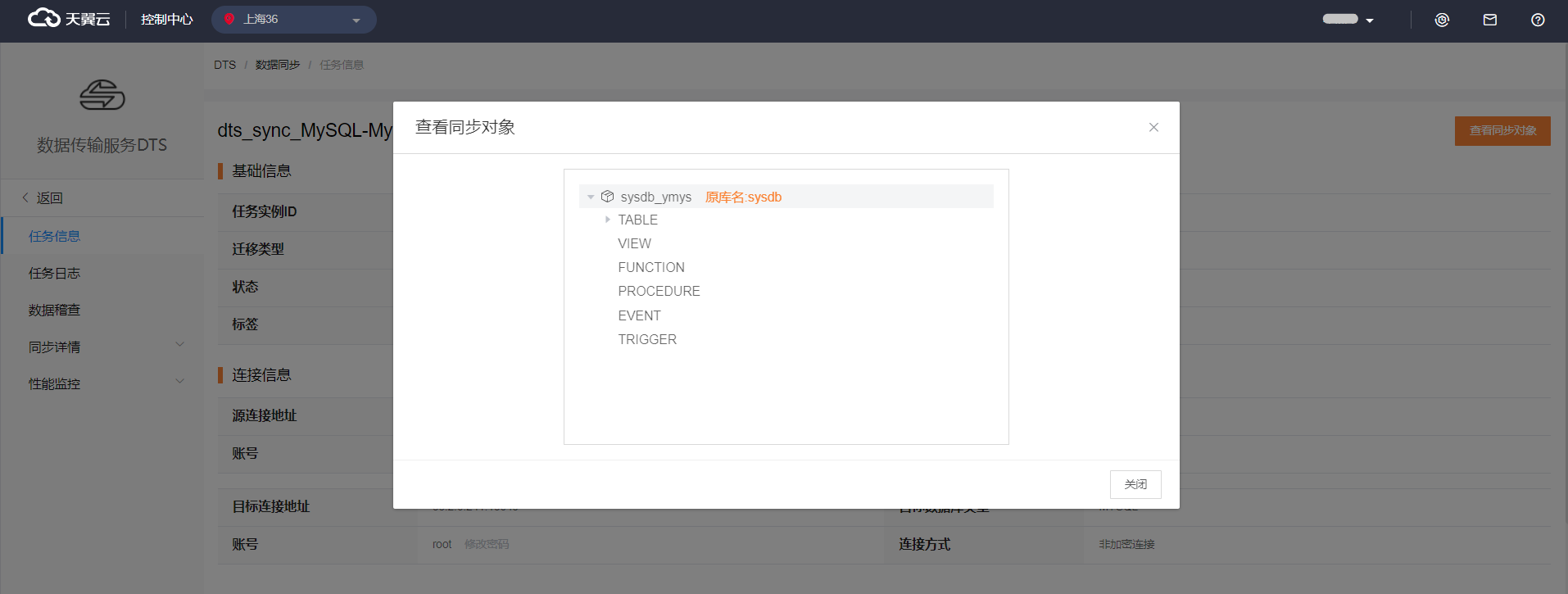Select the TRIGGER tree item
Screen dimensions: 1568x594
(647, 339)
